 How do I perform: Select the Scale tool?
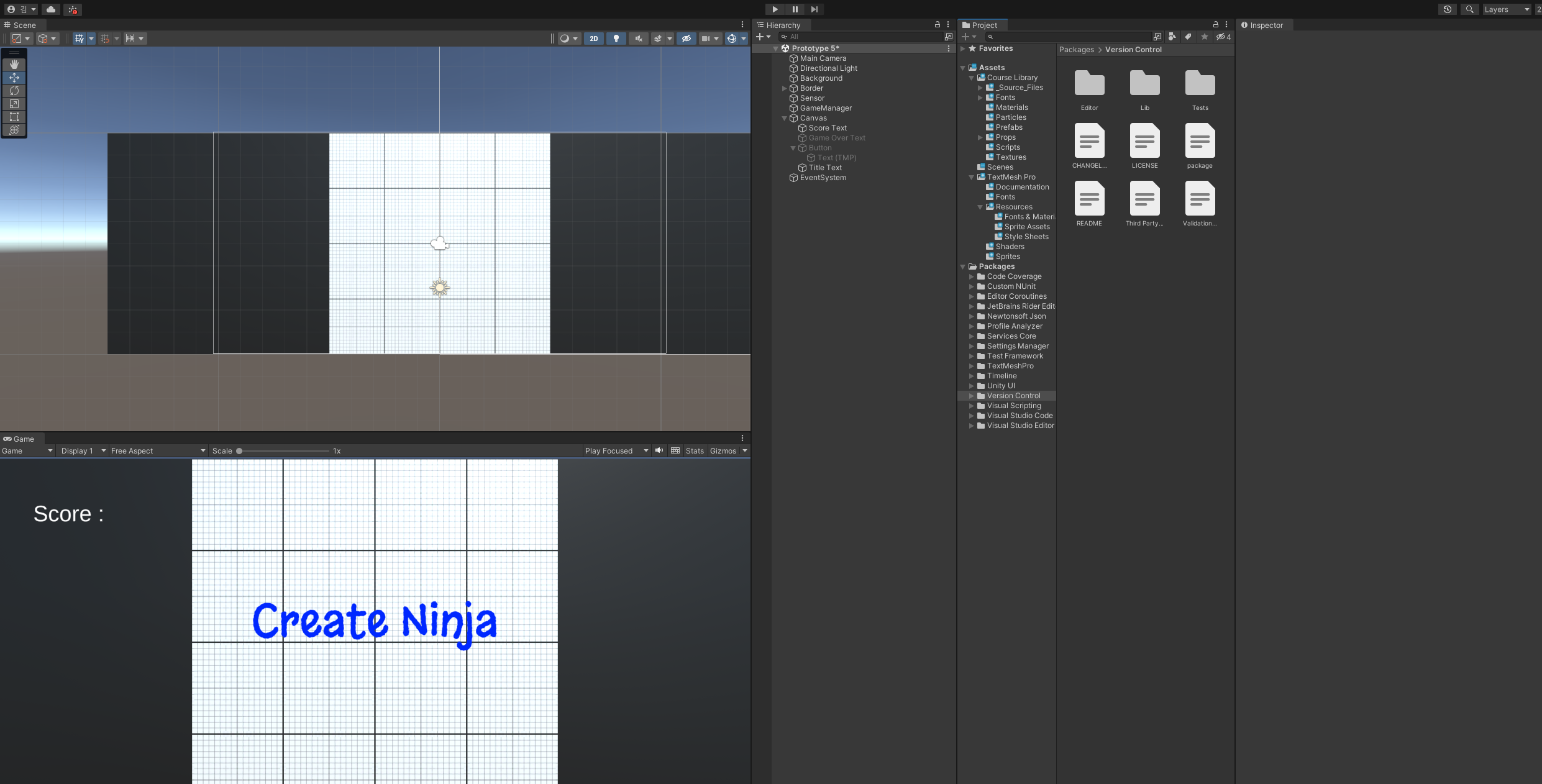(x=14, y=104)
